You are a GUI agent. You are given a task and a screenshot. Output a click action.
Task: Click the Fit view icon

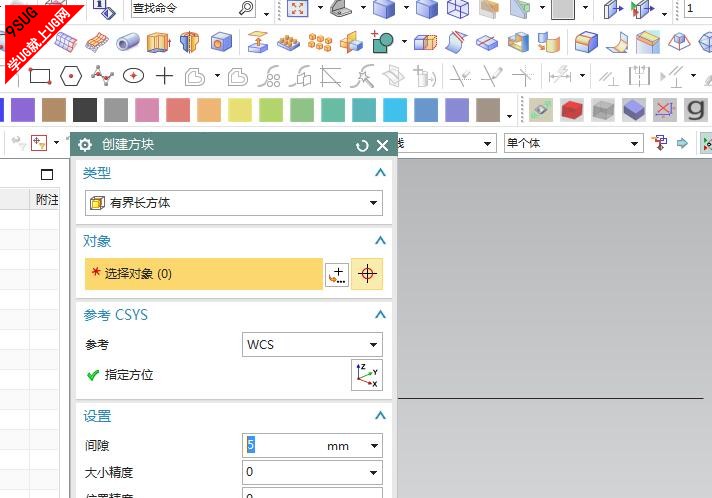pos(297,8)
